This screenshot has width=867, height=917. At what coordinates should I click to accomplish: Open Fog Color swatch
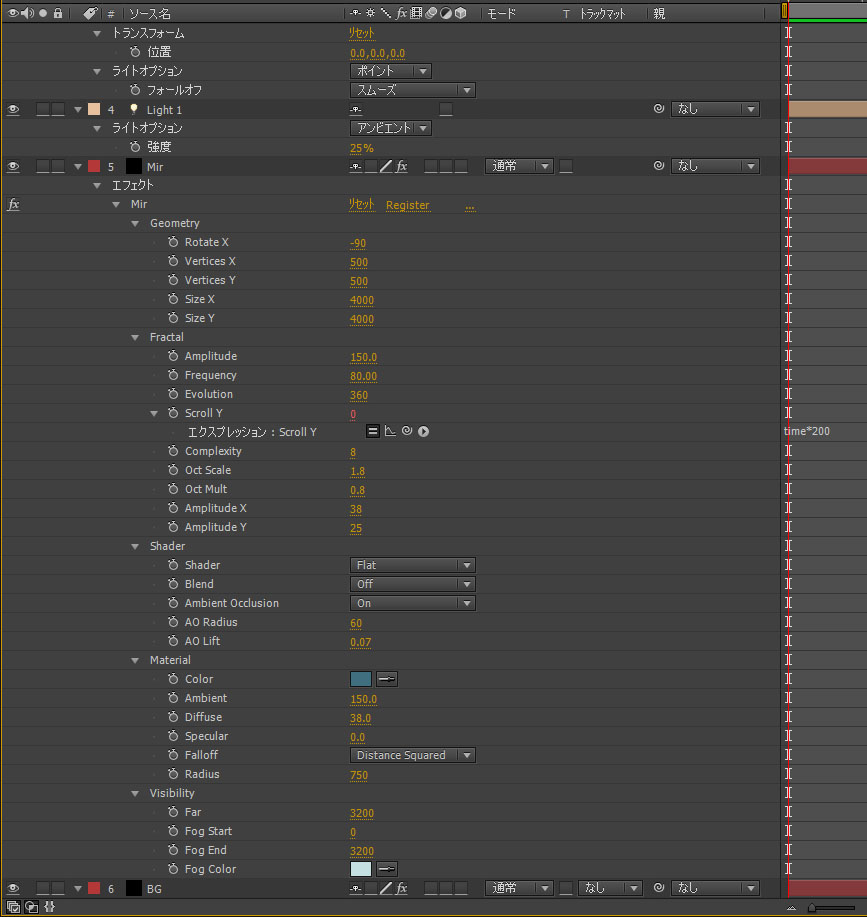click(361, 869)
